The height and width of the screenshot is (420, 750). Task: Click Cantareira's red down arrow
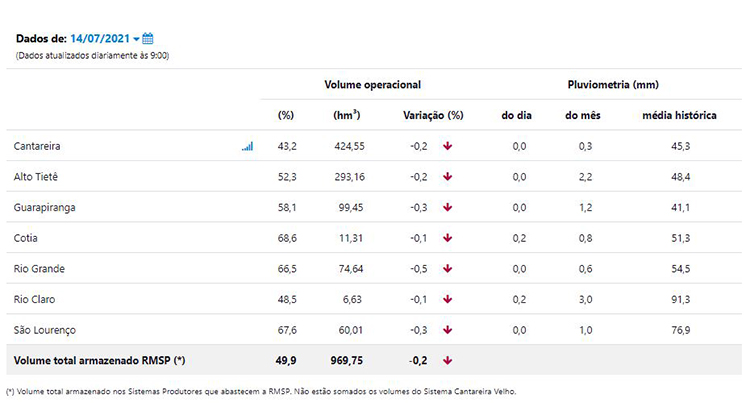pos(447,146)
